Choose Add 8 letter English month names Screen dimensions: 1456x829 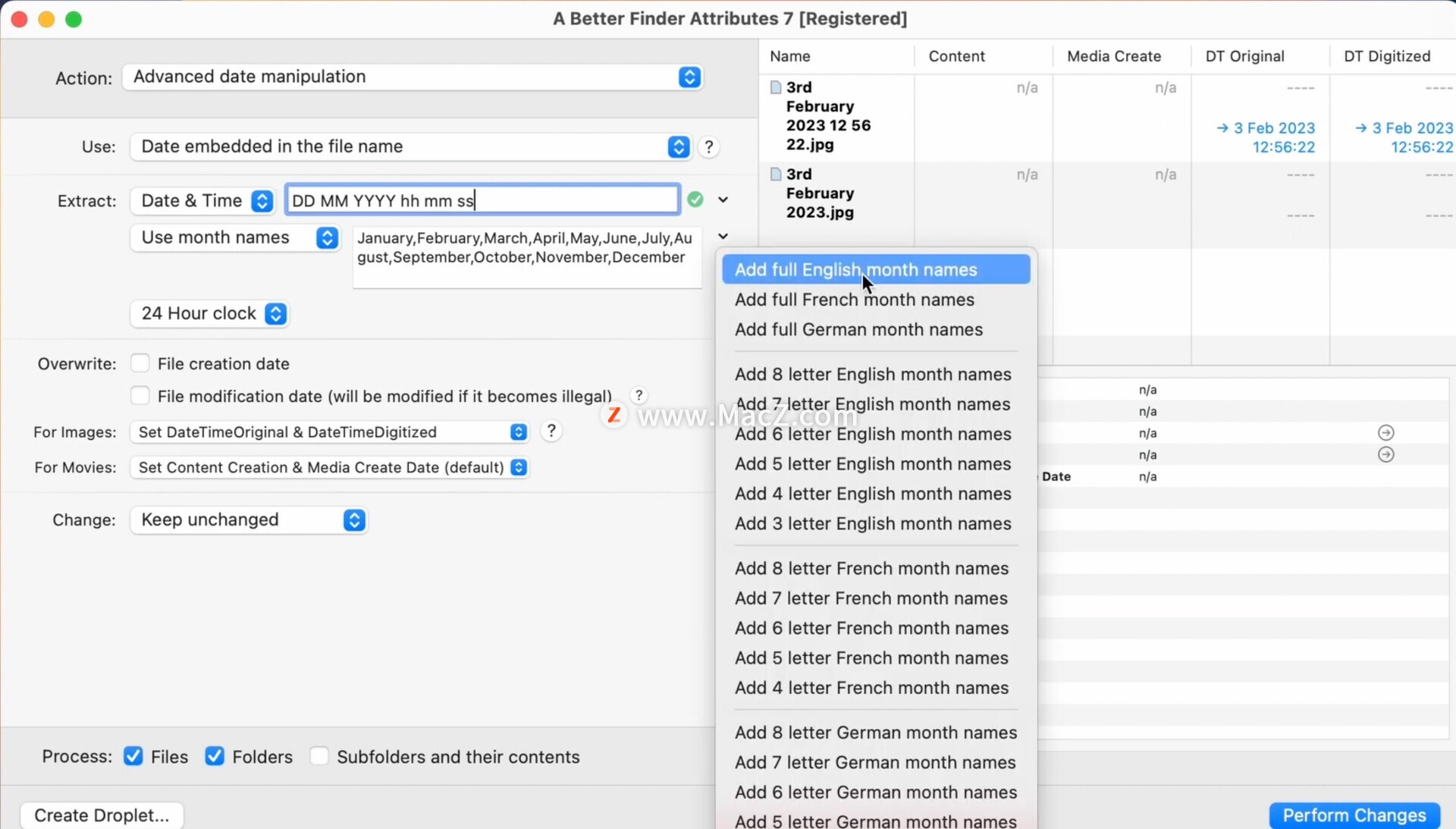coord(876,374)
